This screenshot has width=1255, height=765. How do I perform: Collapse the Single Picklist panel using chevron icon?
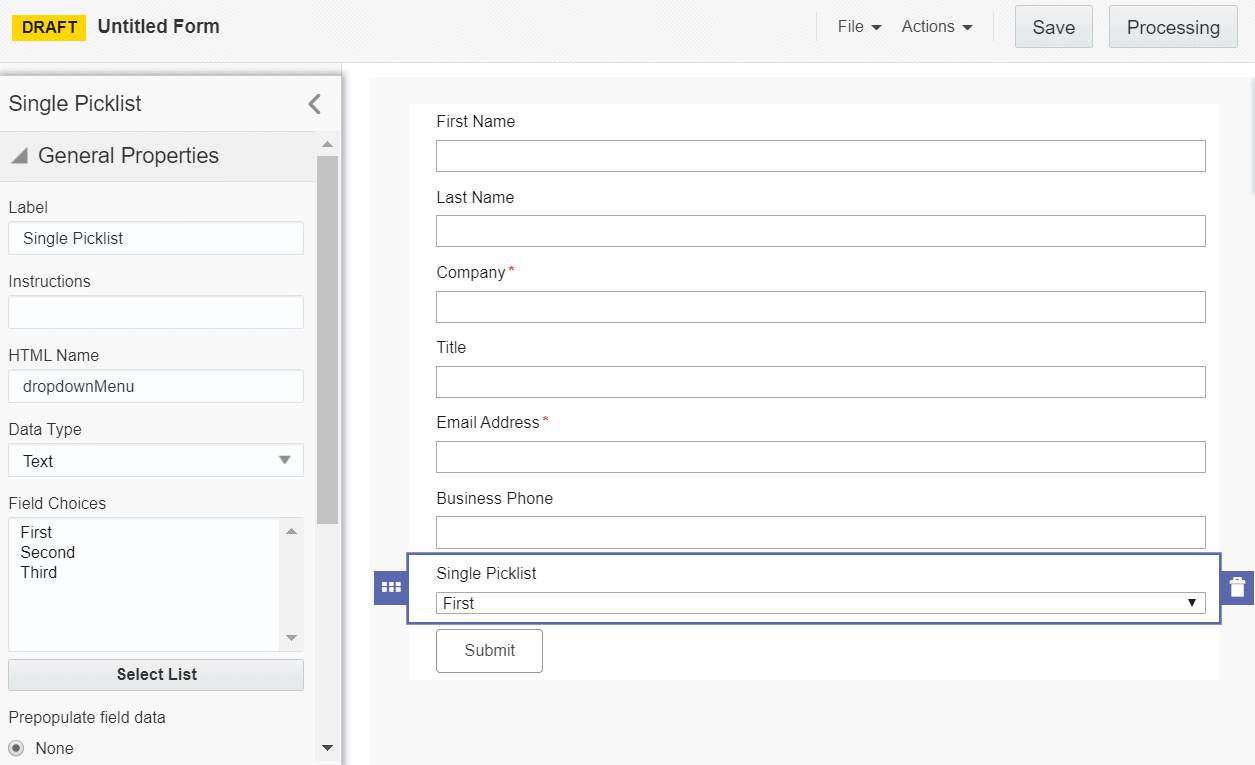(x=313, y=103)
